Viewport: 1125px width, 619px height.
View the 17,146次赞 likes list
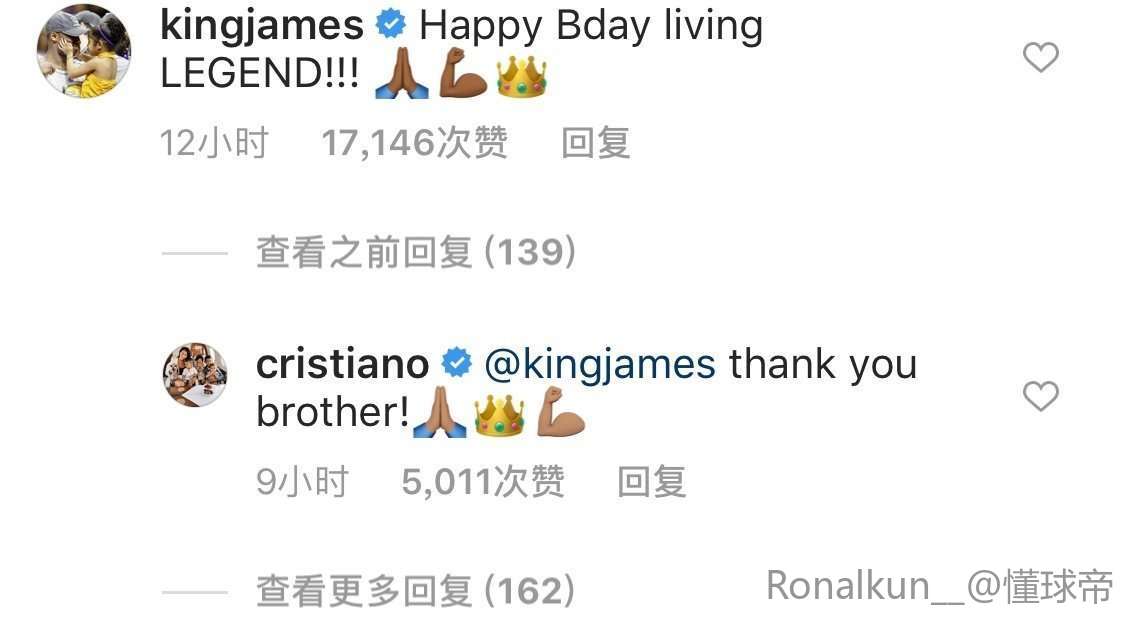point(415,142)
